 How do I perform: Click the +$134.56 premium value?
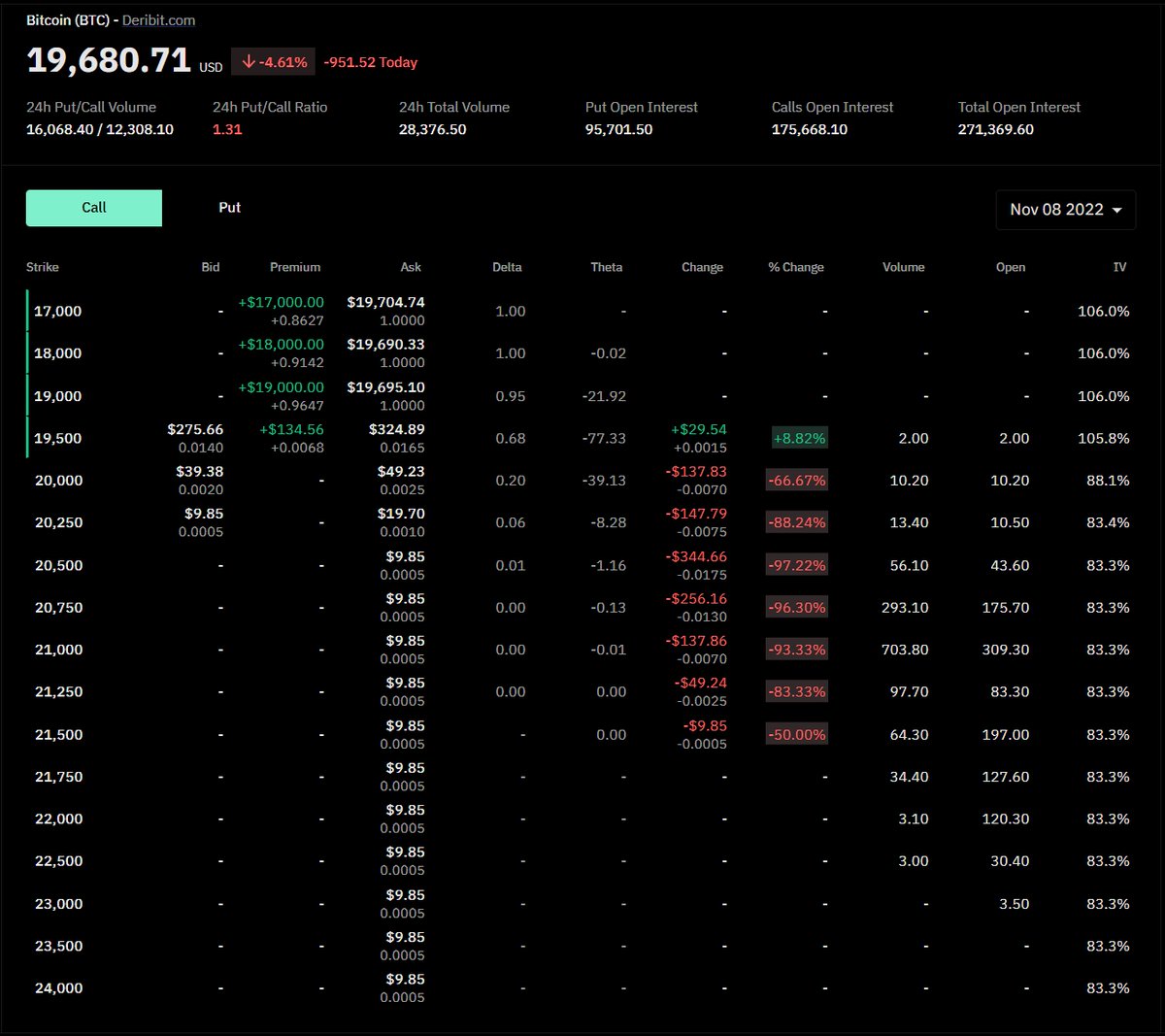(x=292, y=429)
